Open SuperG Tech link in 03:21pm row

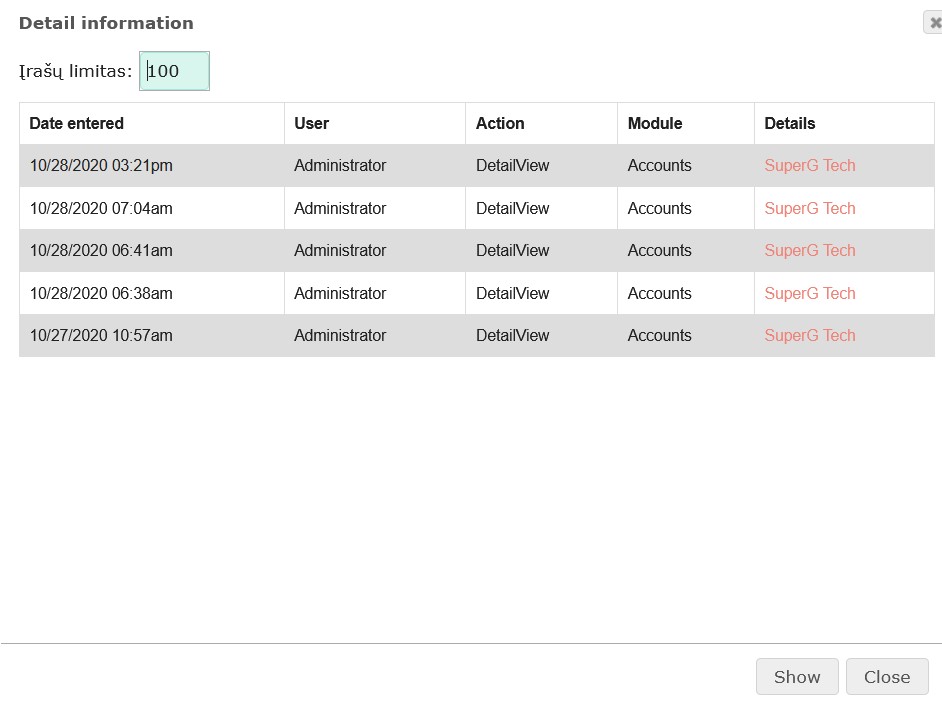809,166
